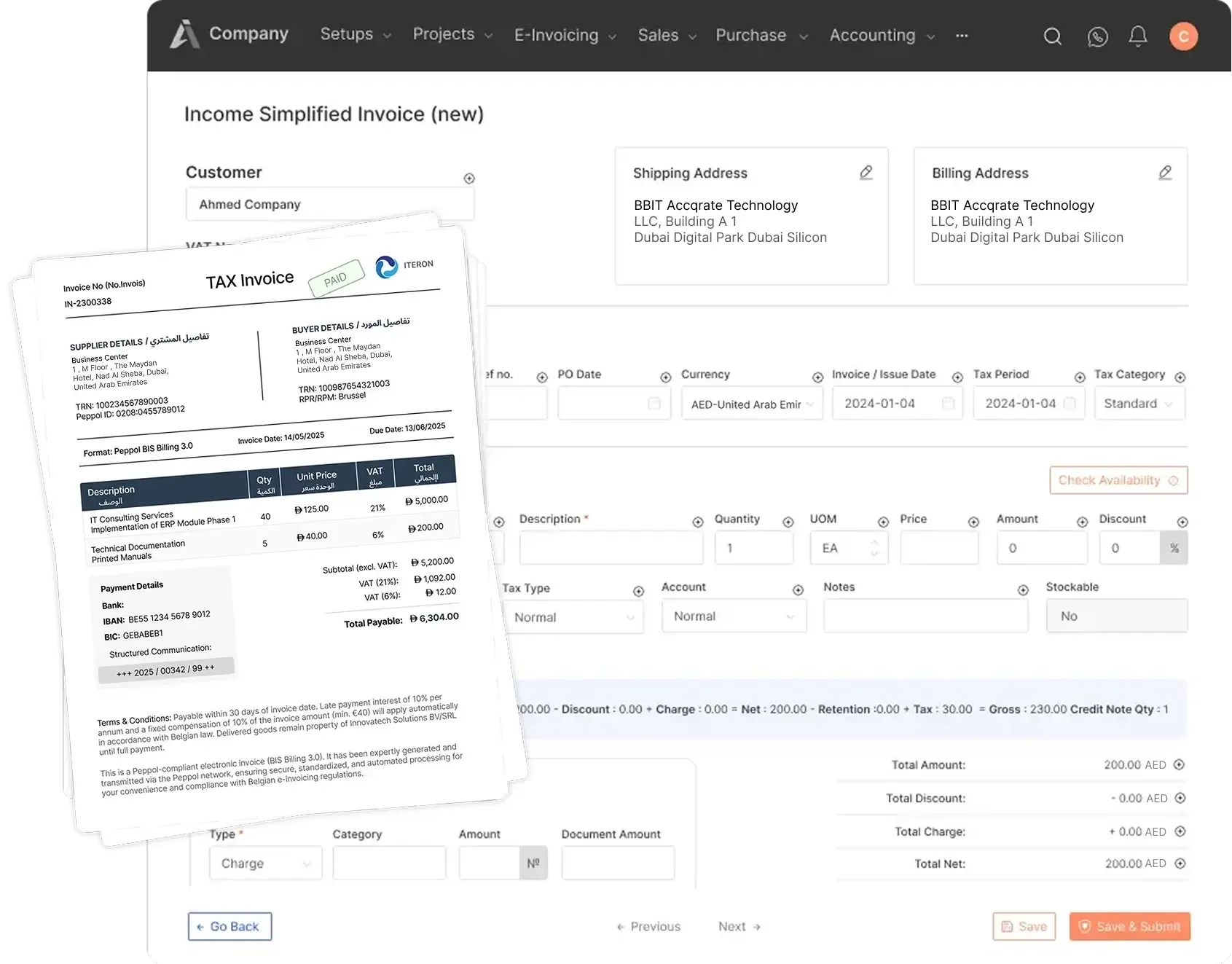Click the plus icon beside Currency
The width and height of the screenshot is (1232, 964).
tap(817, 377)
